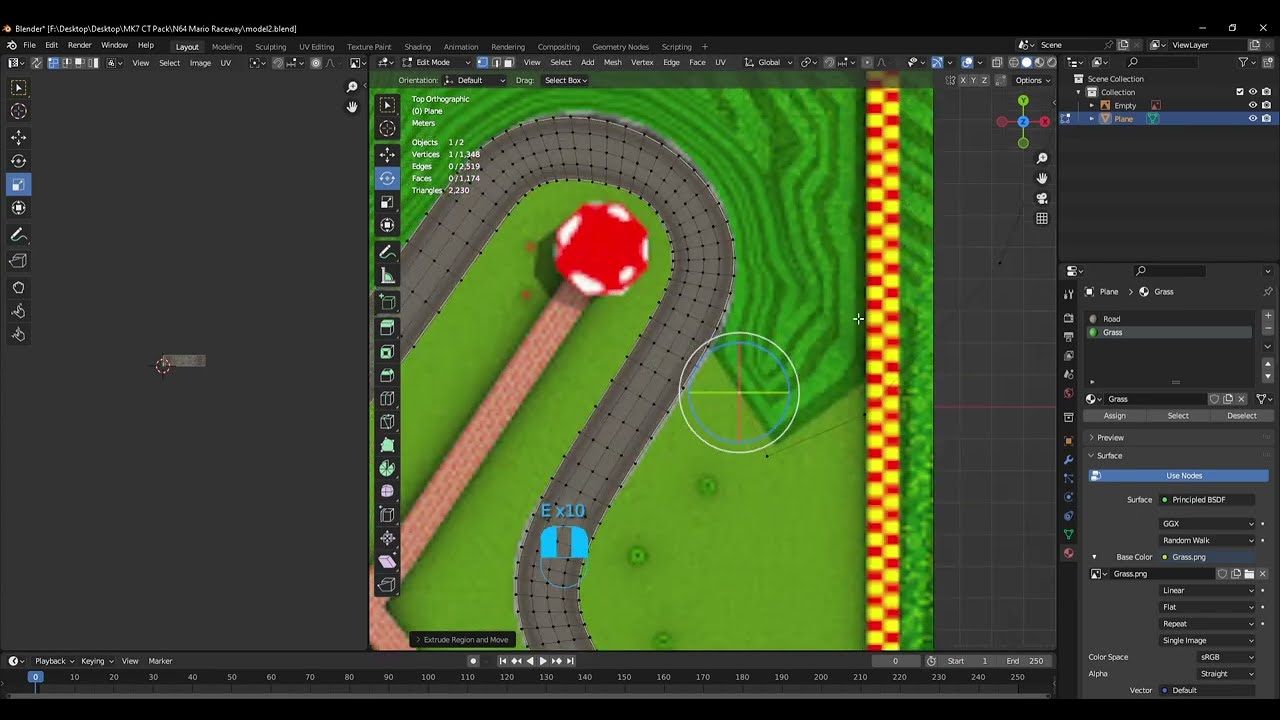The height and width of the screenshot is (720, 1280).
Task: Switch to the UV Editing workspace tab
Action: point(316,46)
